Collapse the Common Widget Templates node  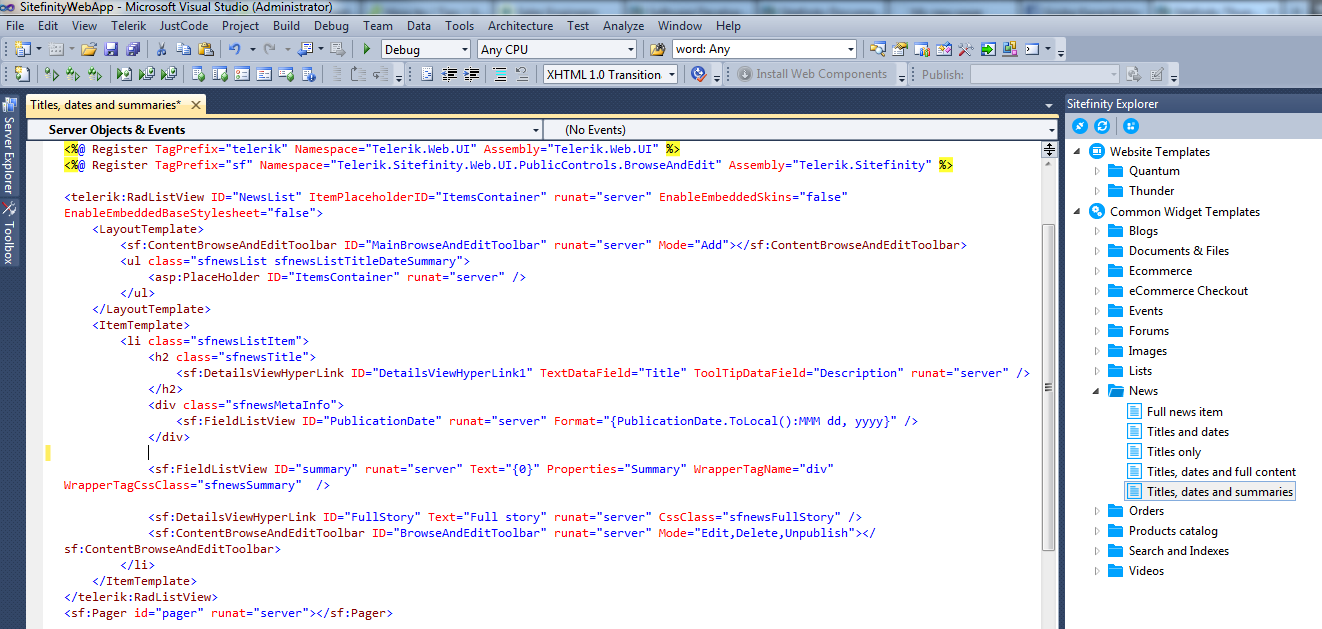[x=1077, y=211]
